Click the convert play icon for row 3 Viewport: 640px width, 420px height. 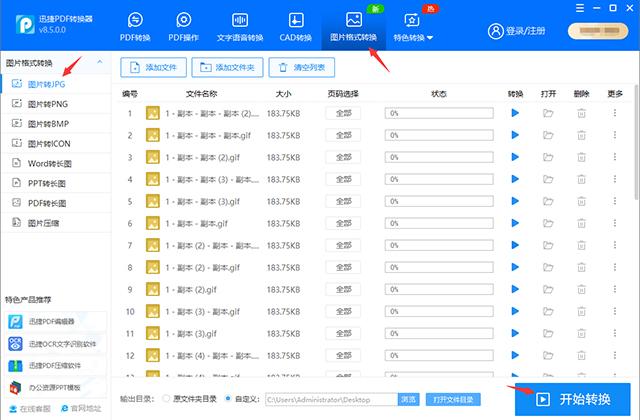tap(515, 157)
